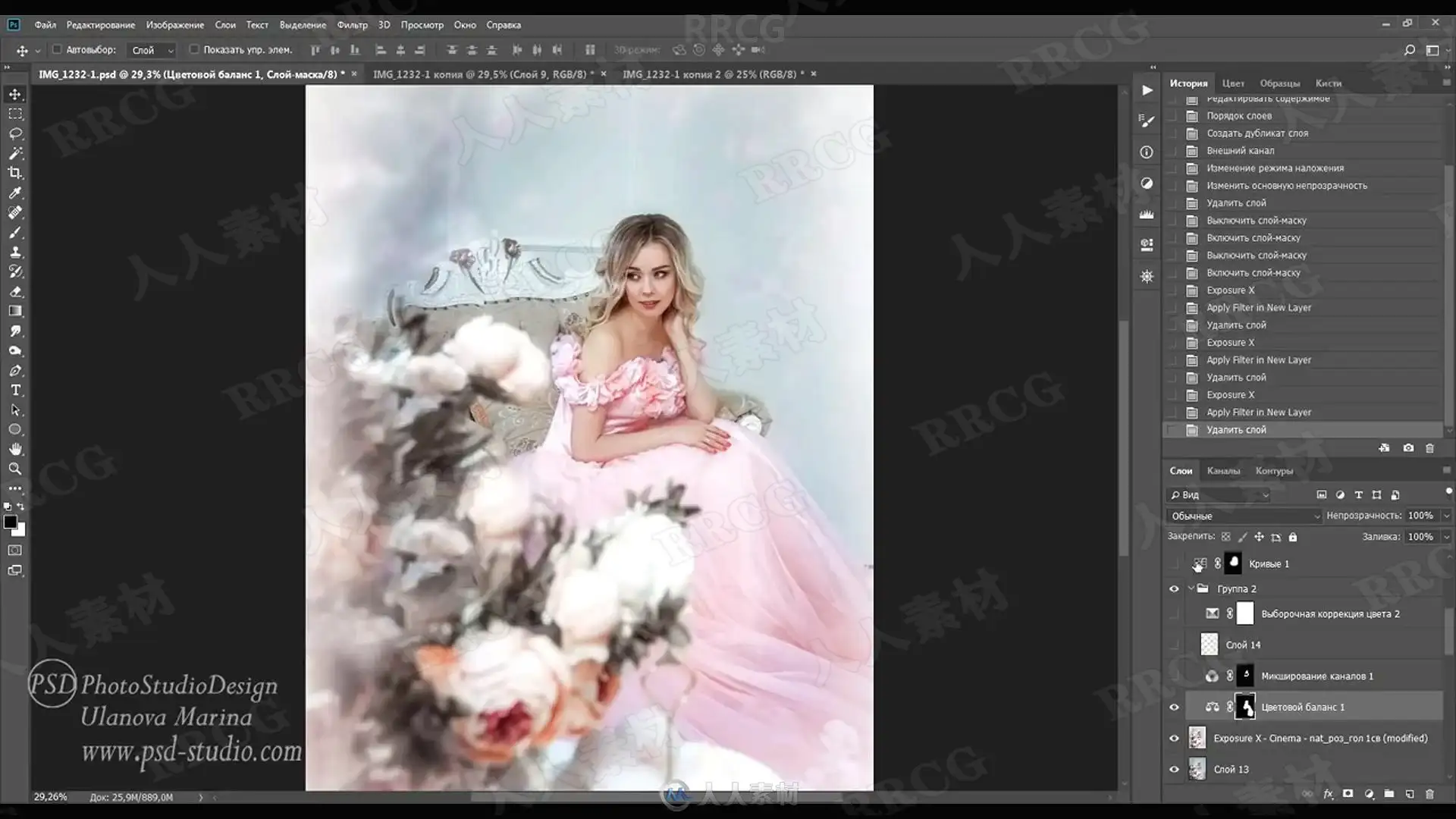
Task: Create new snapshot camera icon in History
Action: (x=1408, y=448)
